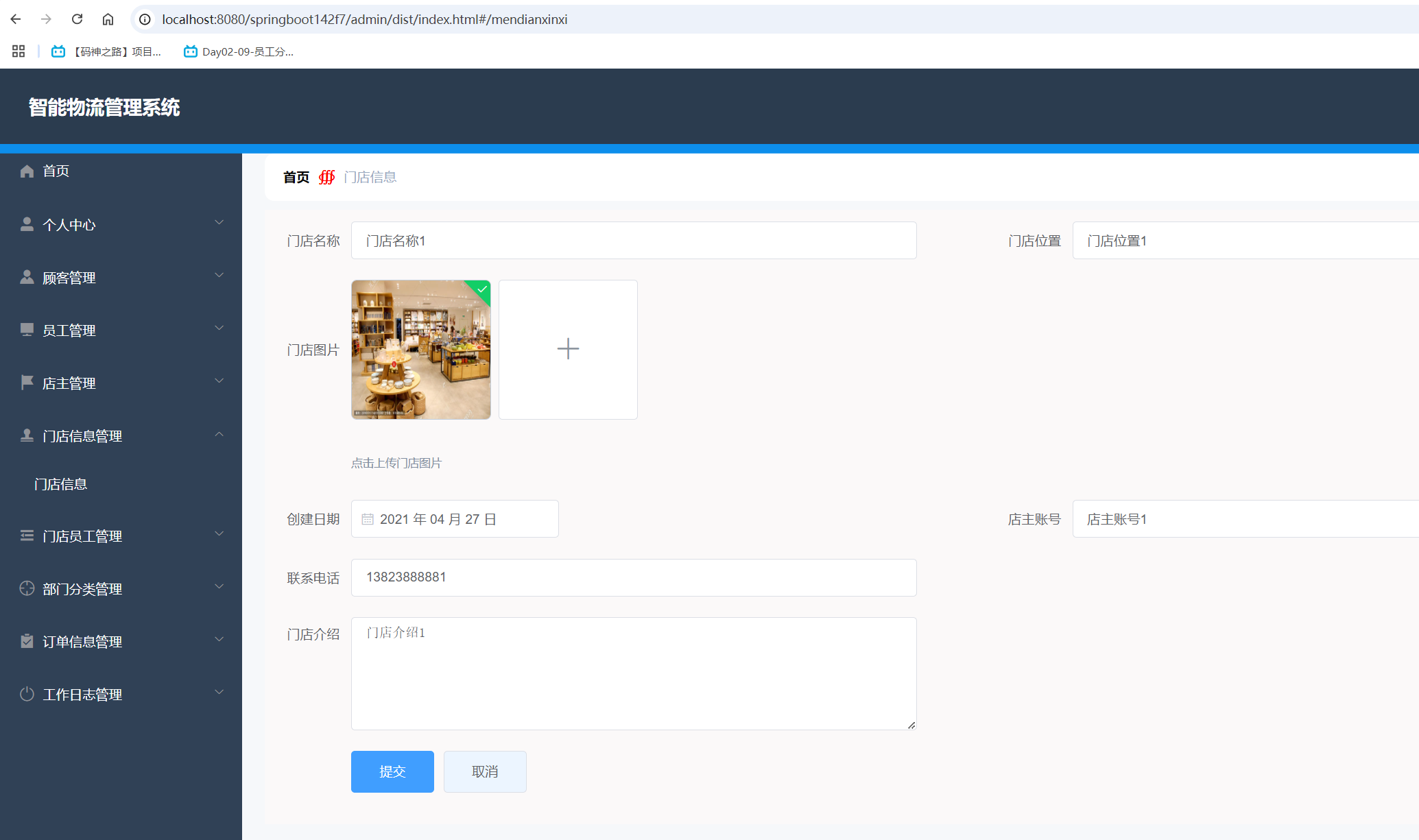The image size is (1419, 840).
Task: Collapse the 门店信息管理 section arrow
Action: (219, 434)
